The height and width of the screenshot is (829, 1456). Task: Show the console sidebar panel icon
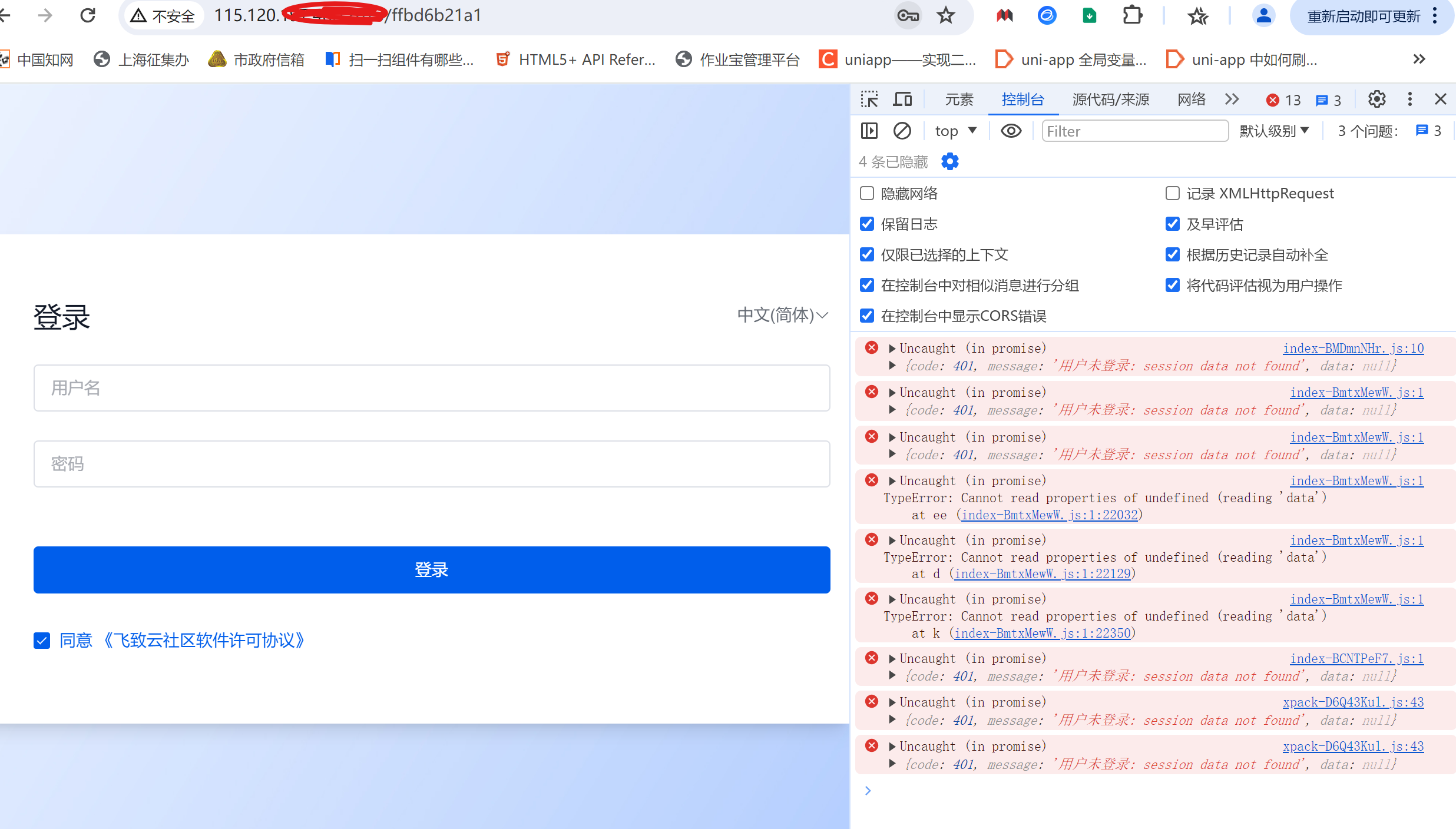(x=869, y=131)
